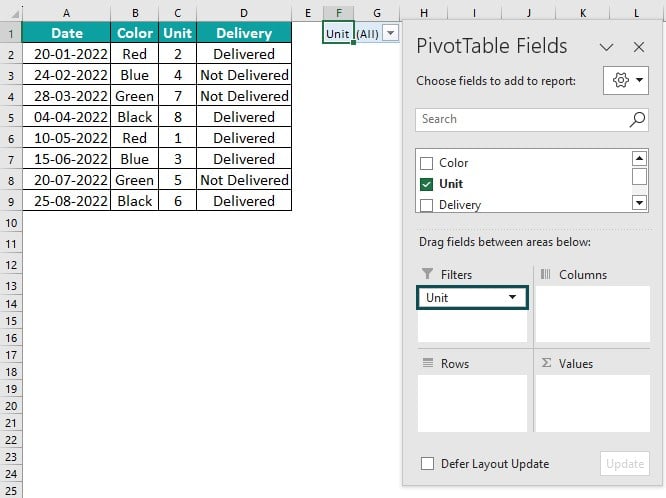Click the Rows area icon
666x498 pixels.
(x=428, y=362)
